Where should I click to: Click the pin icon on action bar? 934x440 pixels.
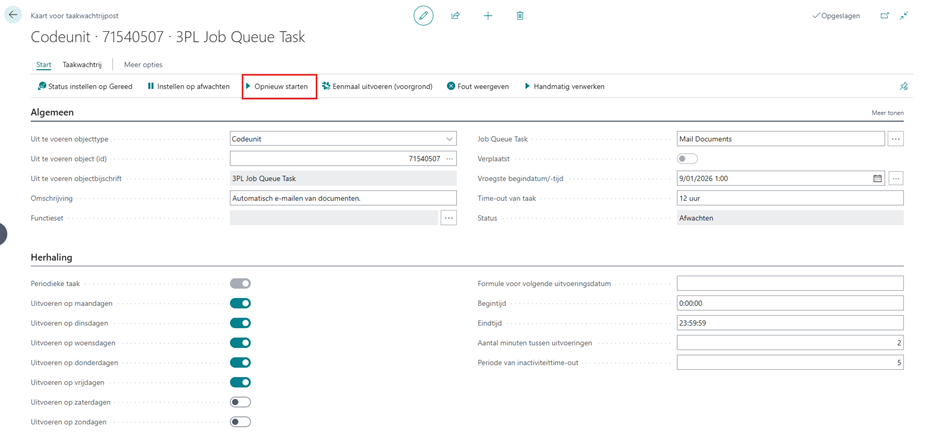[x=903, y=87]
